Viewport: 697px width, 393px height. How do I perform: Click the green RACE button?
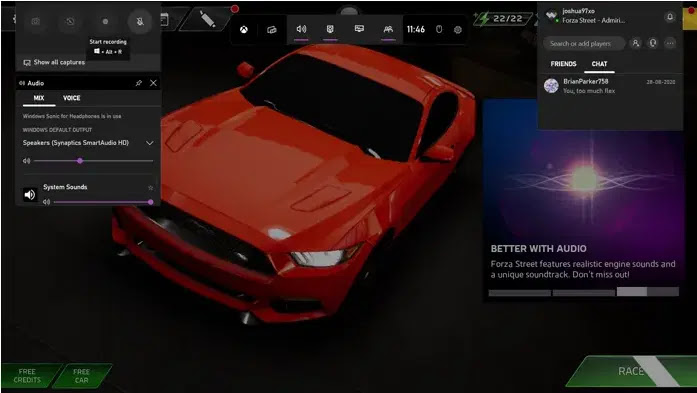point(631,372)
